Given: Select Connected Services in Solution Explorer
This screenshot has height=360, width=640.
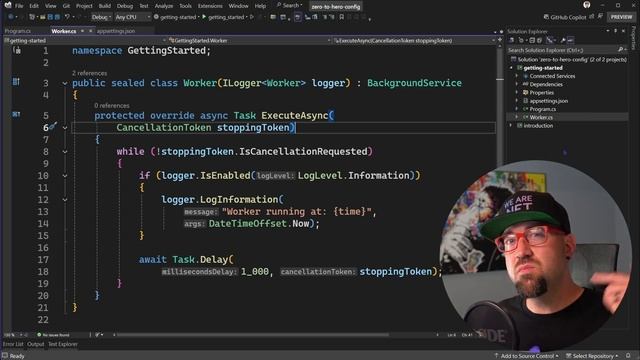Looking at the screenshot, I should point(552,76).
